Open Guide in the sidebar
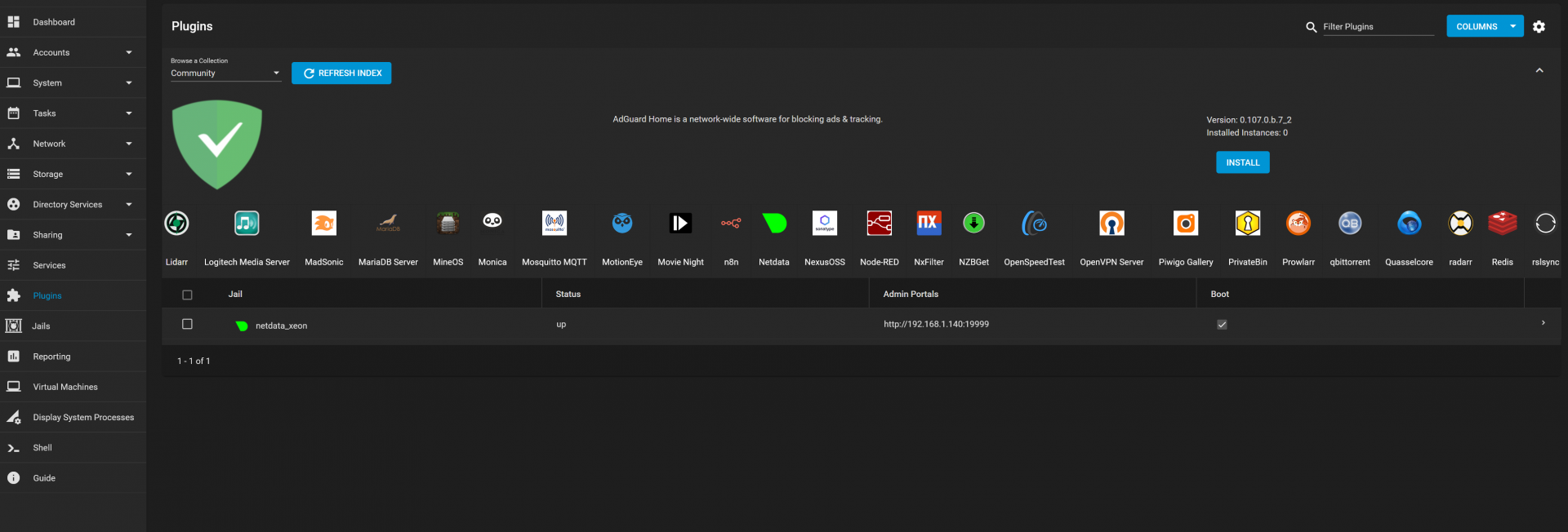Screen dimensions: 1568x532 (73, 478)
